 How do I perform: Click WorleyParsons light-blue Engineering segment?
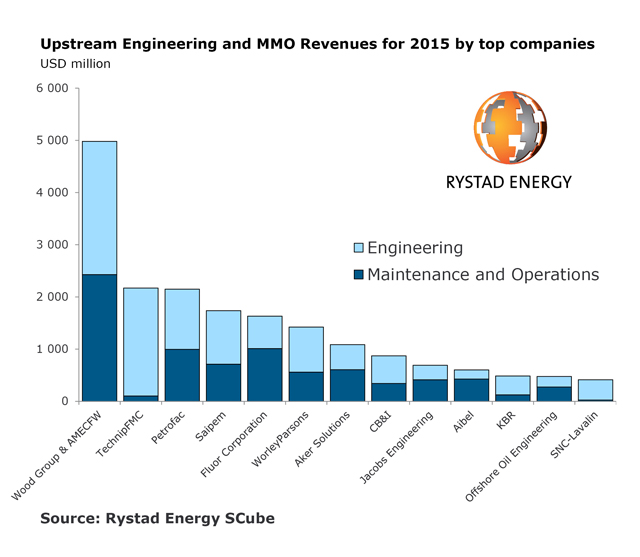pyautogui.click(x=305, y=349)
